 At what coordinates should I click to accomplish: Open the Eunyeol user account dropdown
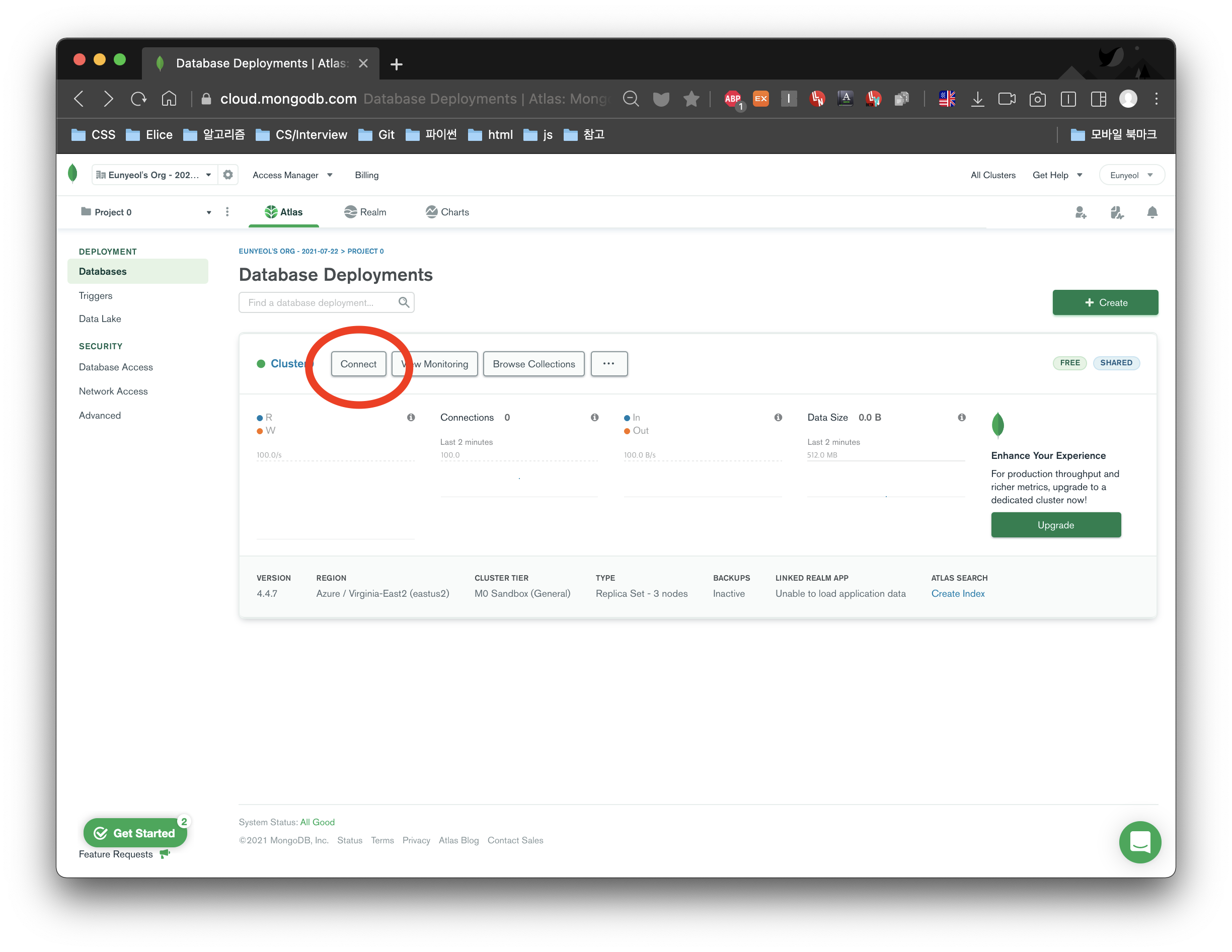1131,175
